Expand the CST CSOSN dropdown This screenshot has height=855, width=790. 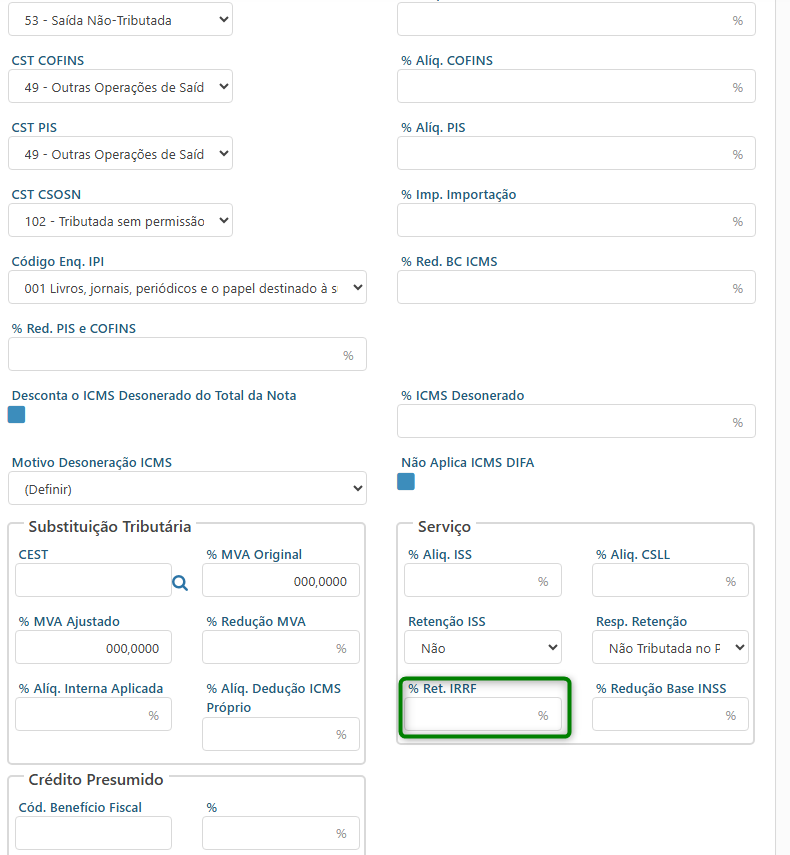(120, 221)
